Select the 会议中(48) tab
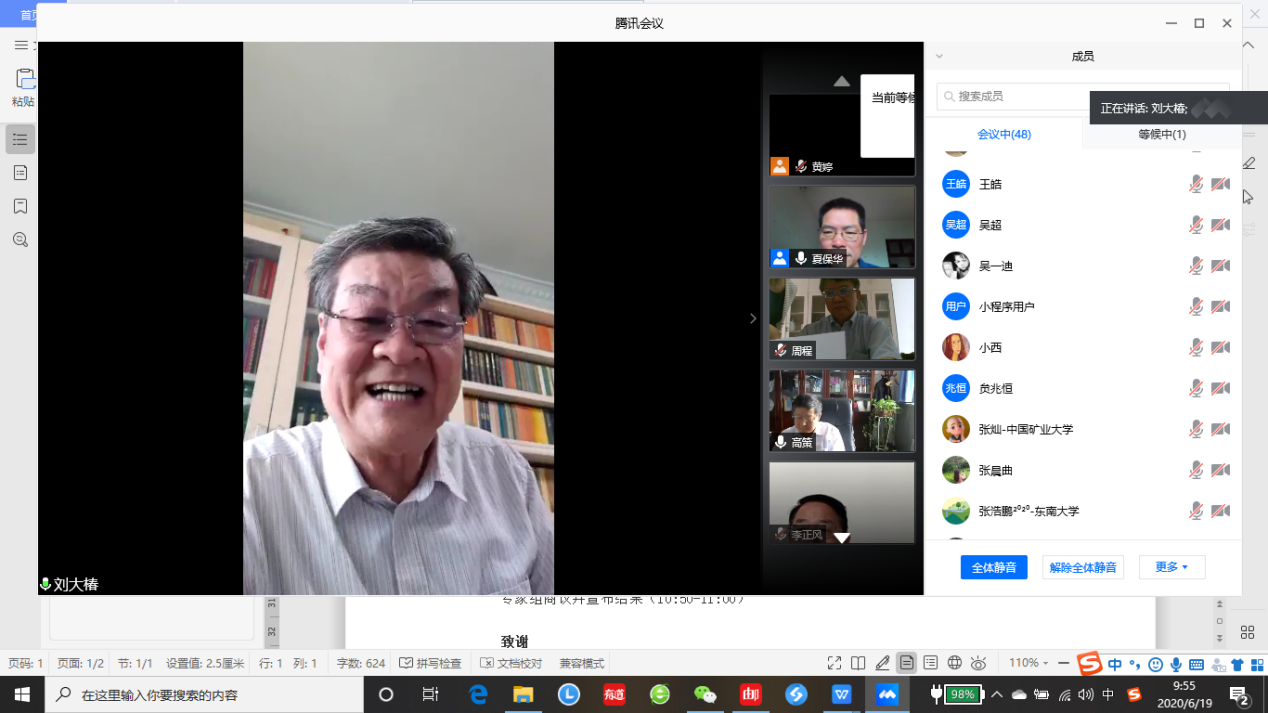Screen dimensions: 1268x713 1003,134
